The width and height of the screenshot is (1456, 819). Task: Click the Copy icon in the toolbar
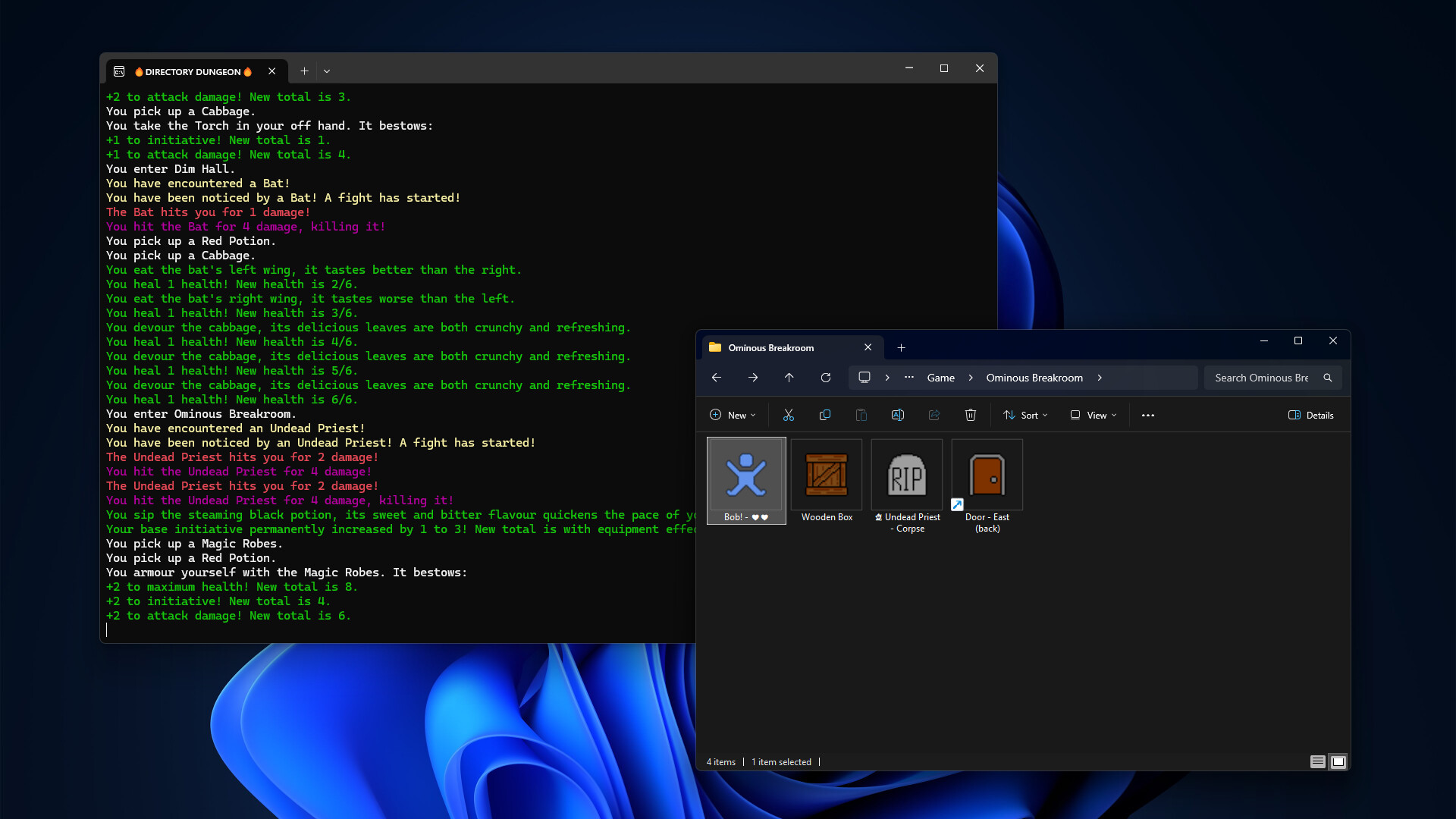coord(825,415)
